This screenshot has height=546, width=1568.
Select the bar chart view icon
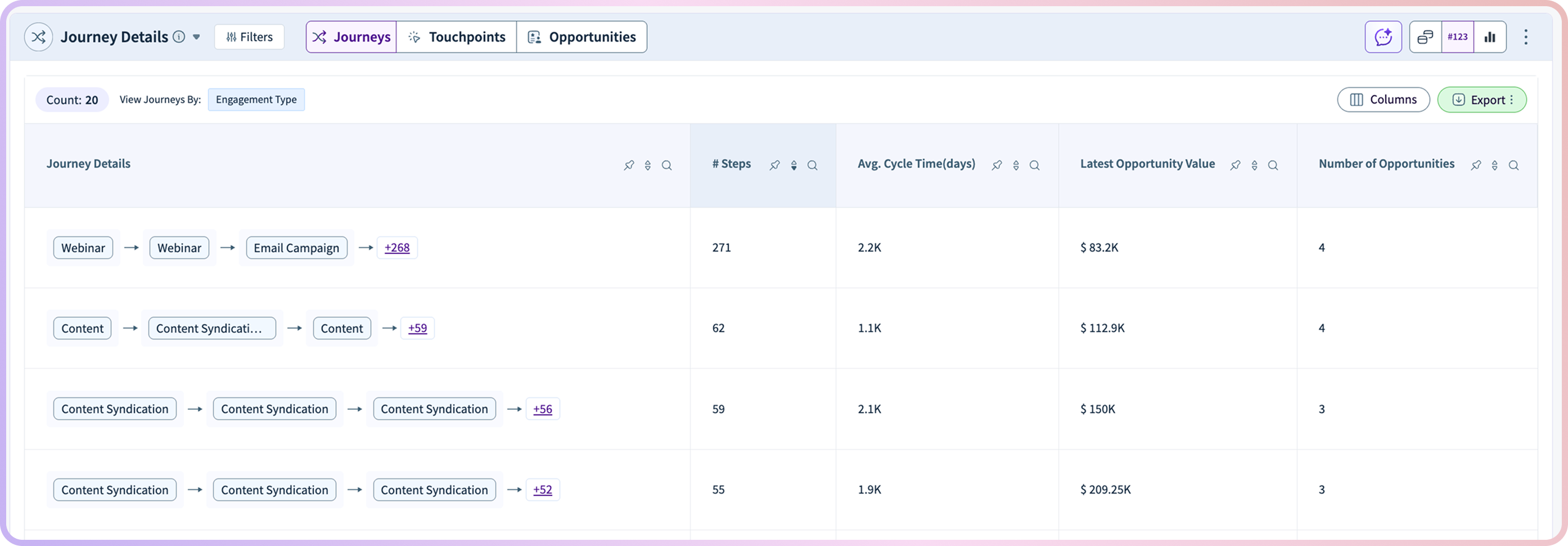pyautogui.click(x=1490, y=37)
